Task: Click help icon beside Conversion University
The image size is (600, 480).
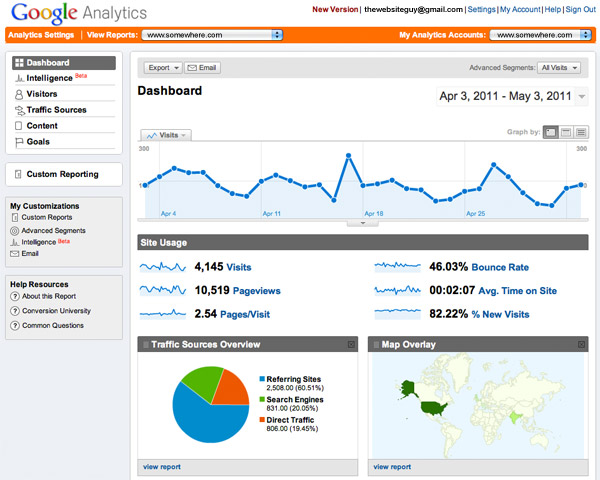Action: [x=15, y=311]
